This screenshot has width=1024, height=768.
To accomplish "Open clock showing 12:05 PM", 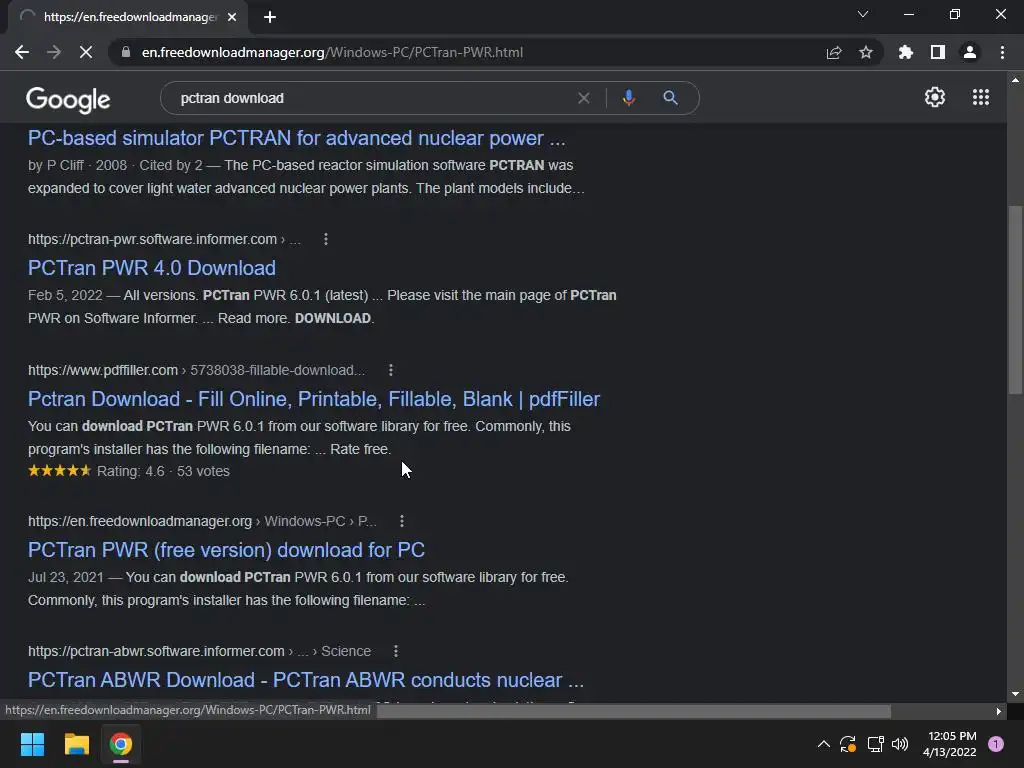I will [949, 744].
